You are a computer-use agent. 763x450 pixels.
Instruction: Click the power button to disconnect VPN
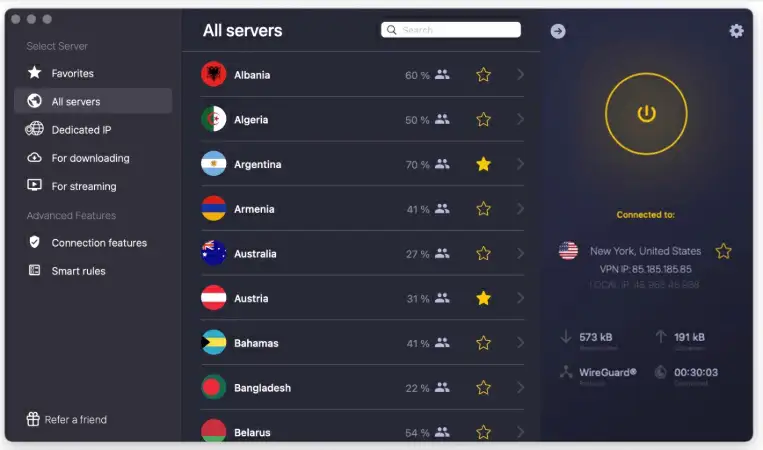646,114
